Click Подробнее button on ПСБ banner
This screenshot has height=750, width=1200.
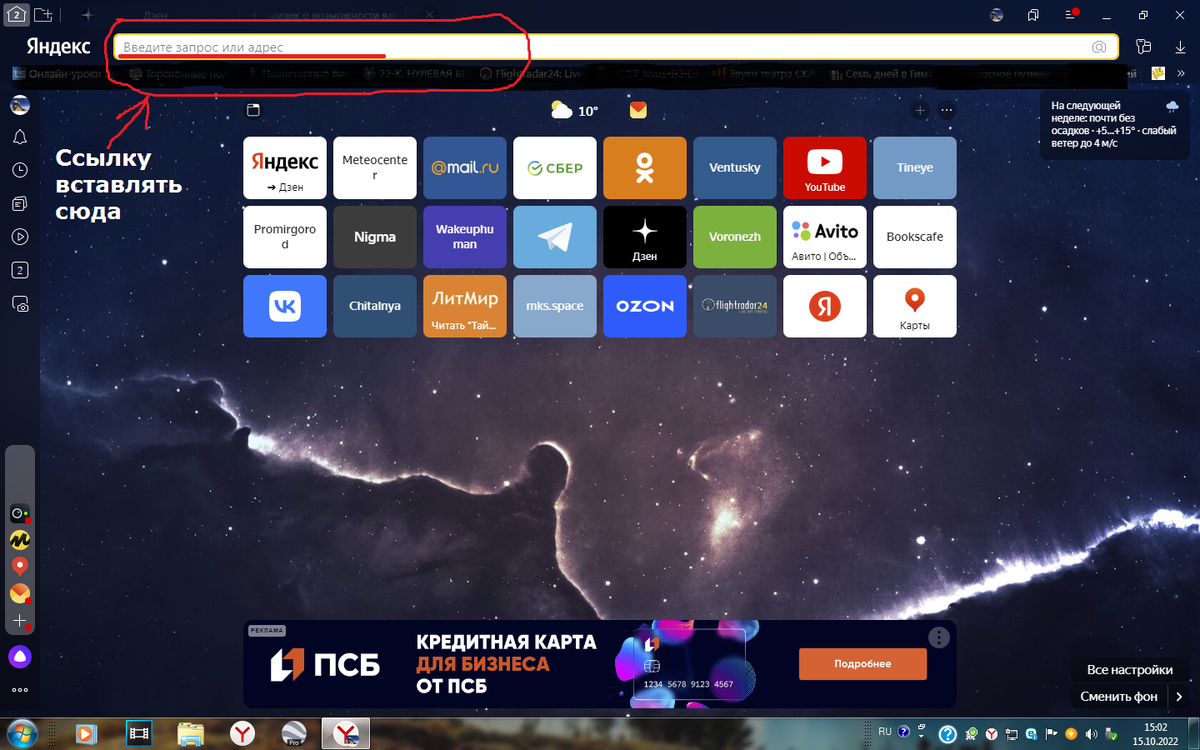click(x=862, y=664)
